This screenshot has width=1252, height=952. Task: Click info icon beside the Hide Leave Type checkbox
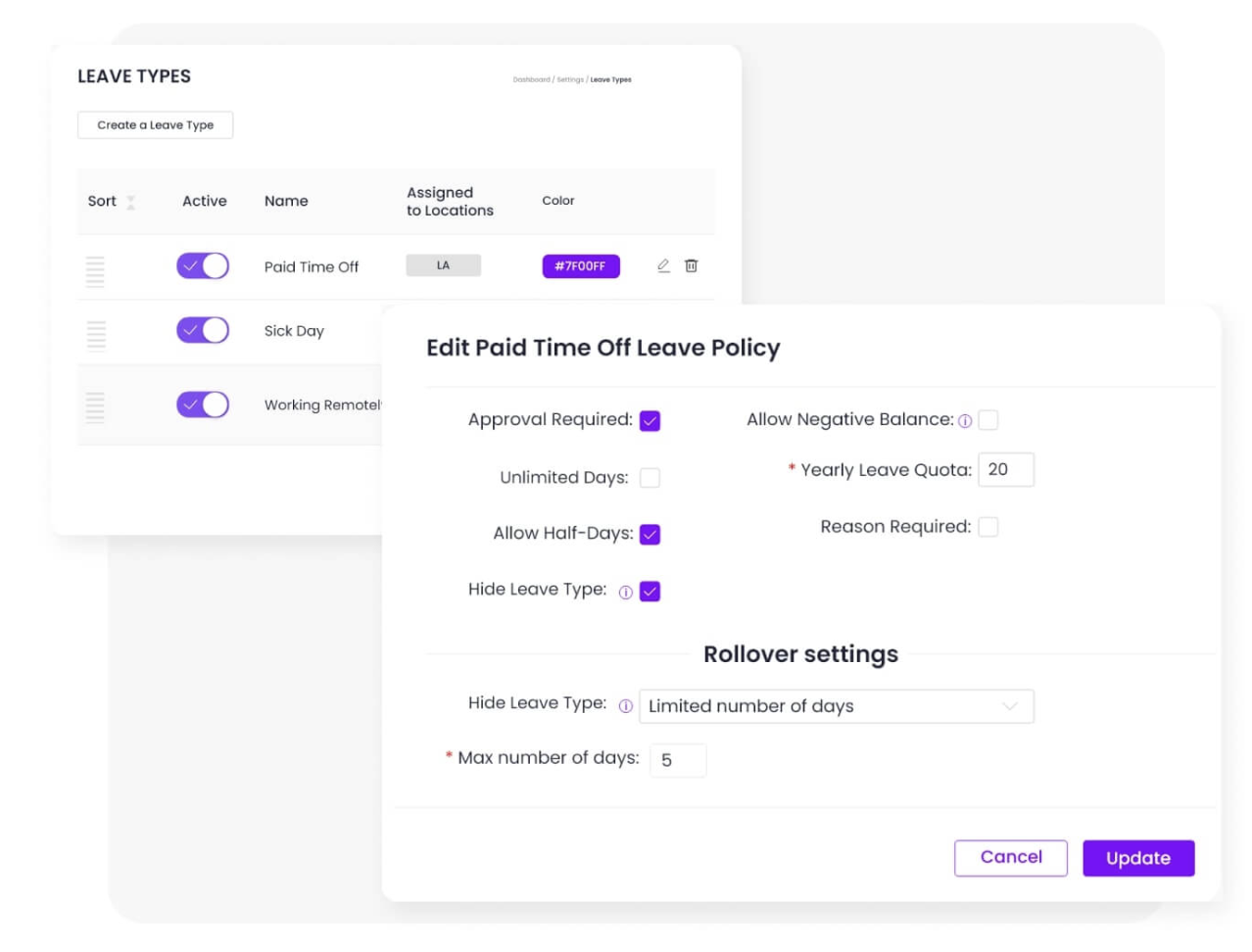pos(625,593)
